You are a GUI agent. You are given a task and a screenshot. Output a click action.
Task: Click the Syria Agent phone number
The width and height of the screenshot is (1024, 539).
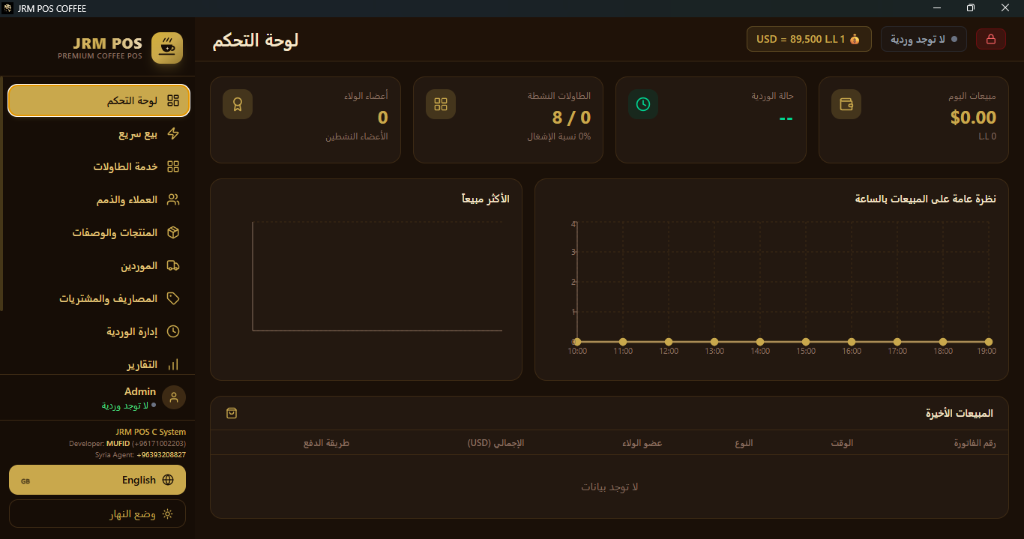coord(161,455)
